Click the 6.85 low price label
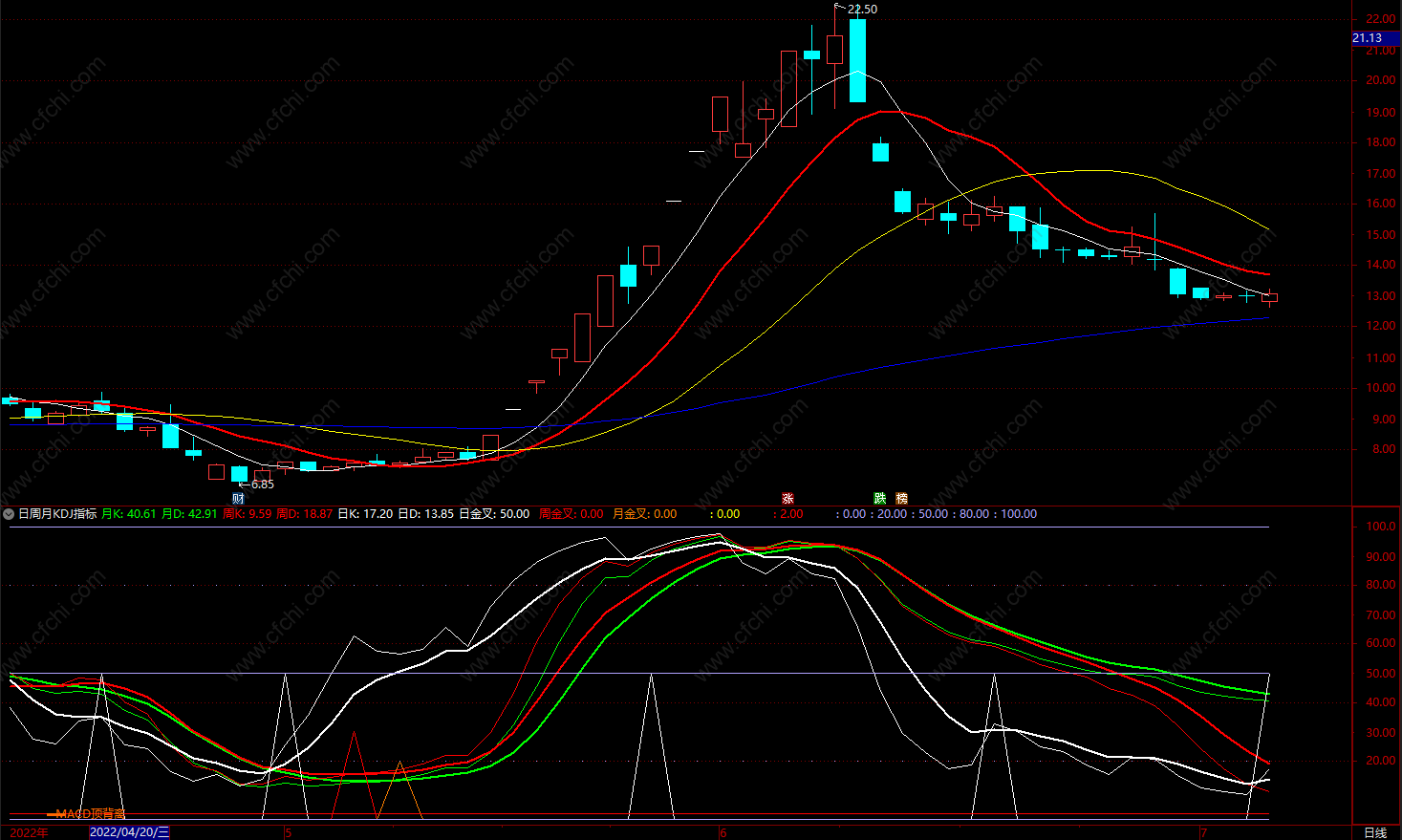 [x=262, y=485]
